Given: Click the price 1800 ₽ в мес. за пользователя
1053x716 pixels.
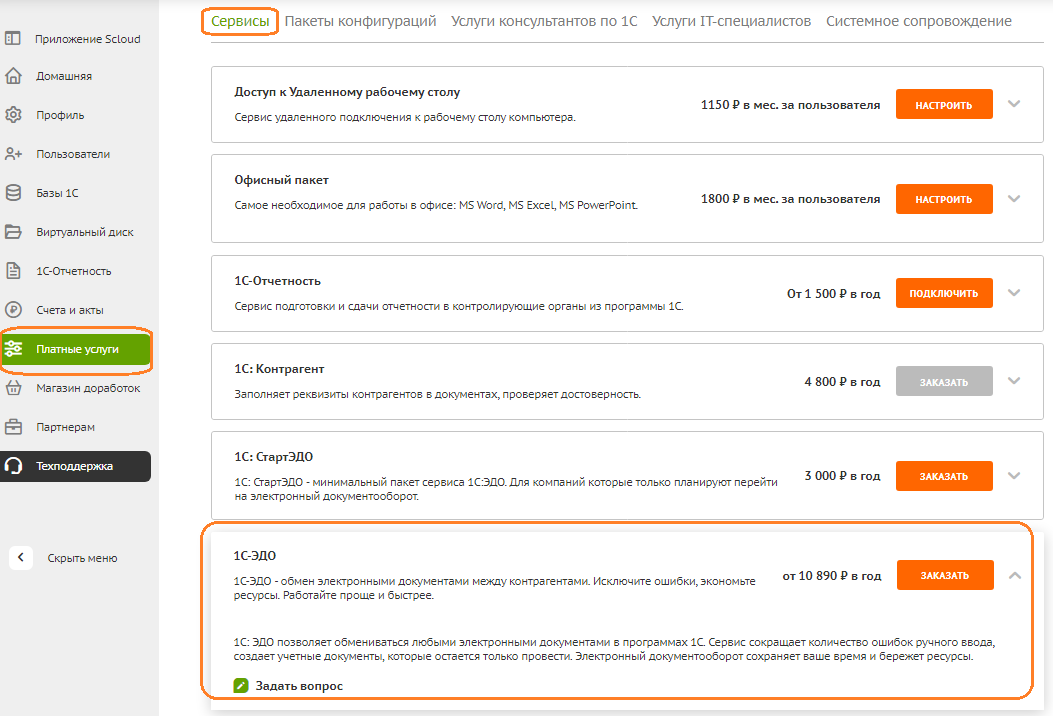Looking at the screenshot, I should 790,199.
